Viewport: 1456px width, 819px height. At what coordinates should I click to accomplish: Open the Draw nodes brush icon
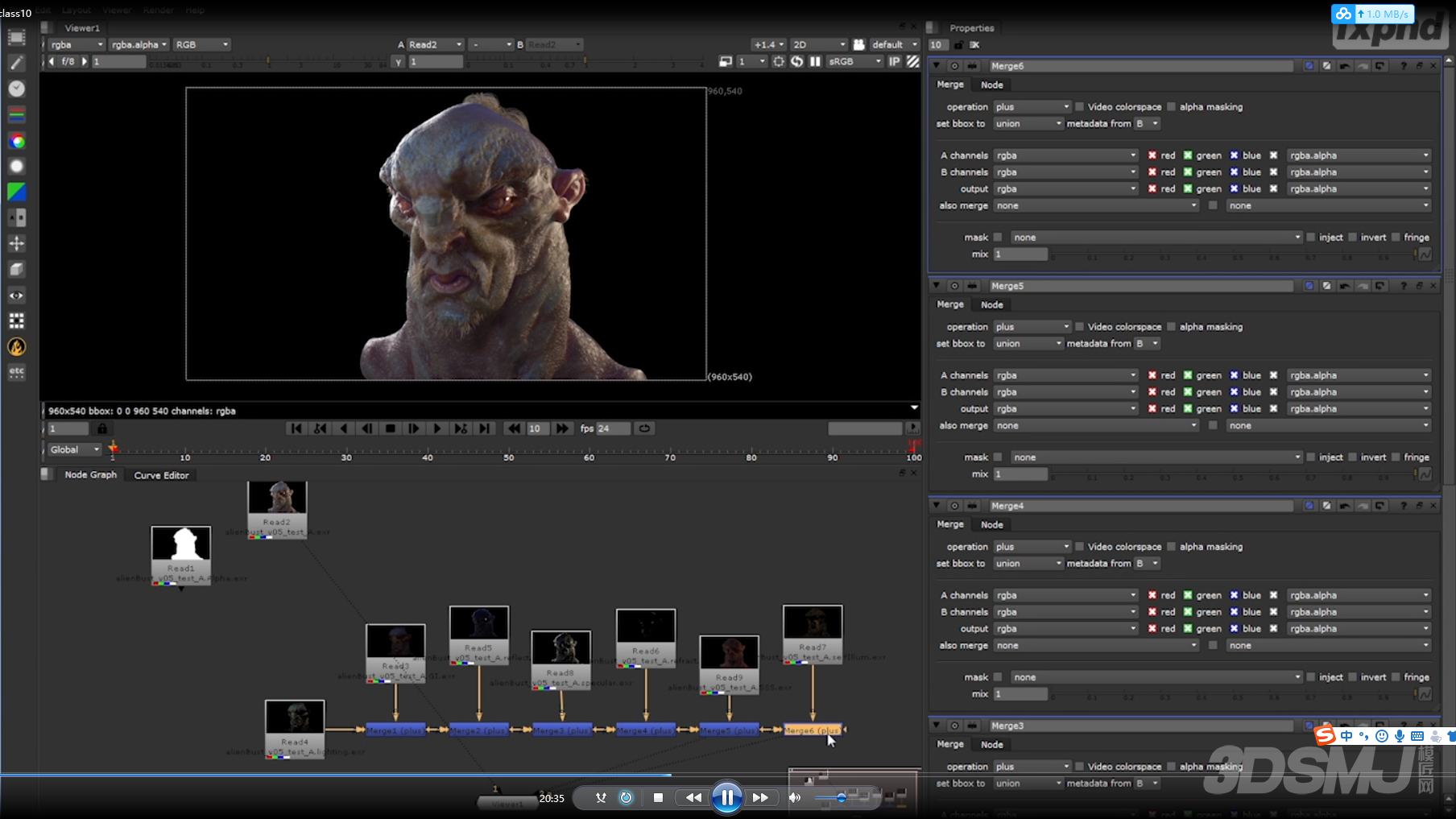[x=16, y=63]
